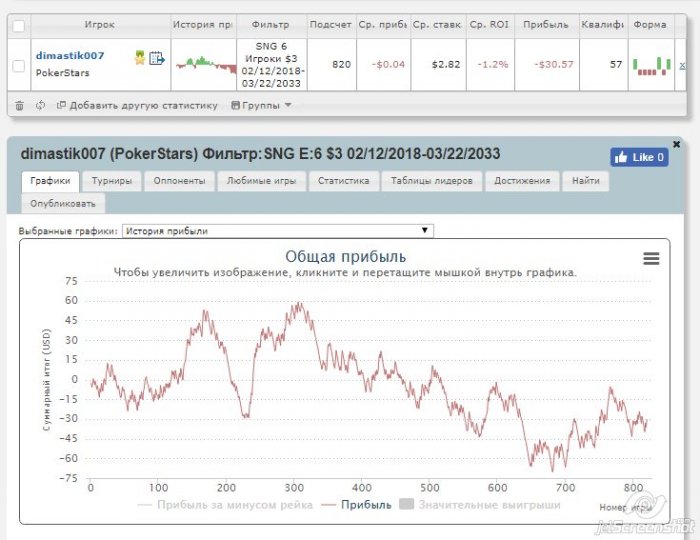Sort by the История column header

pos(204,25)
